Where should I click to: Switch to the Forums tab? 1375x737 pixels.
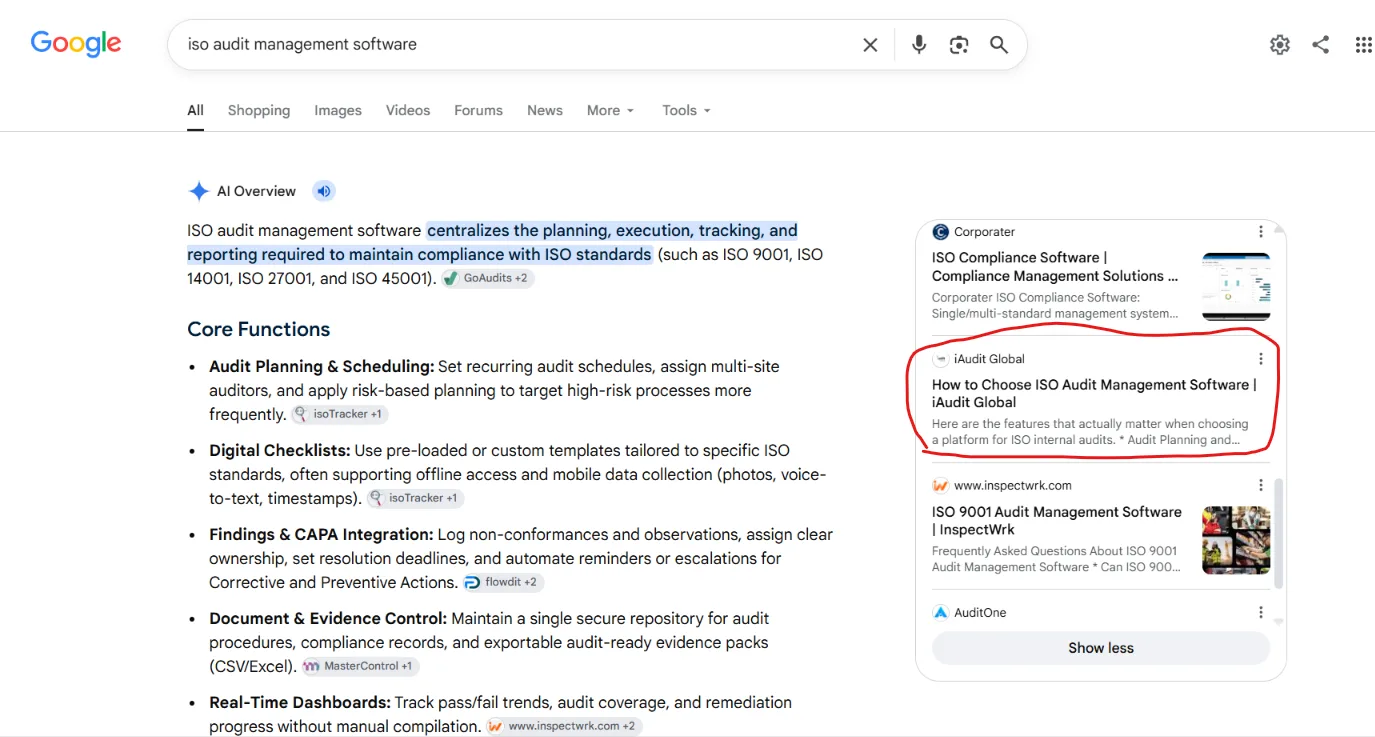(478, 111)
